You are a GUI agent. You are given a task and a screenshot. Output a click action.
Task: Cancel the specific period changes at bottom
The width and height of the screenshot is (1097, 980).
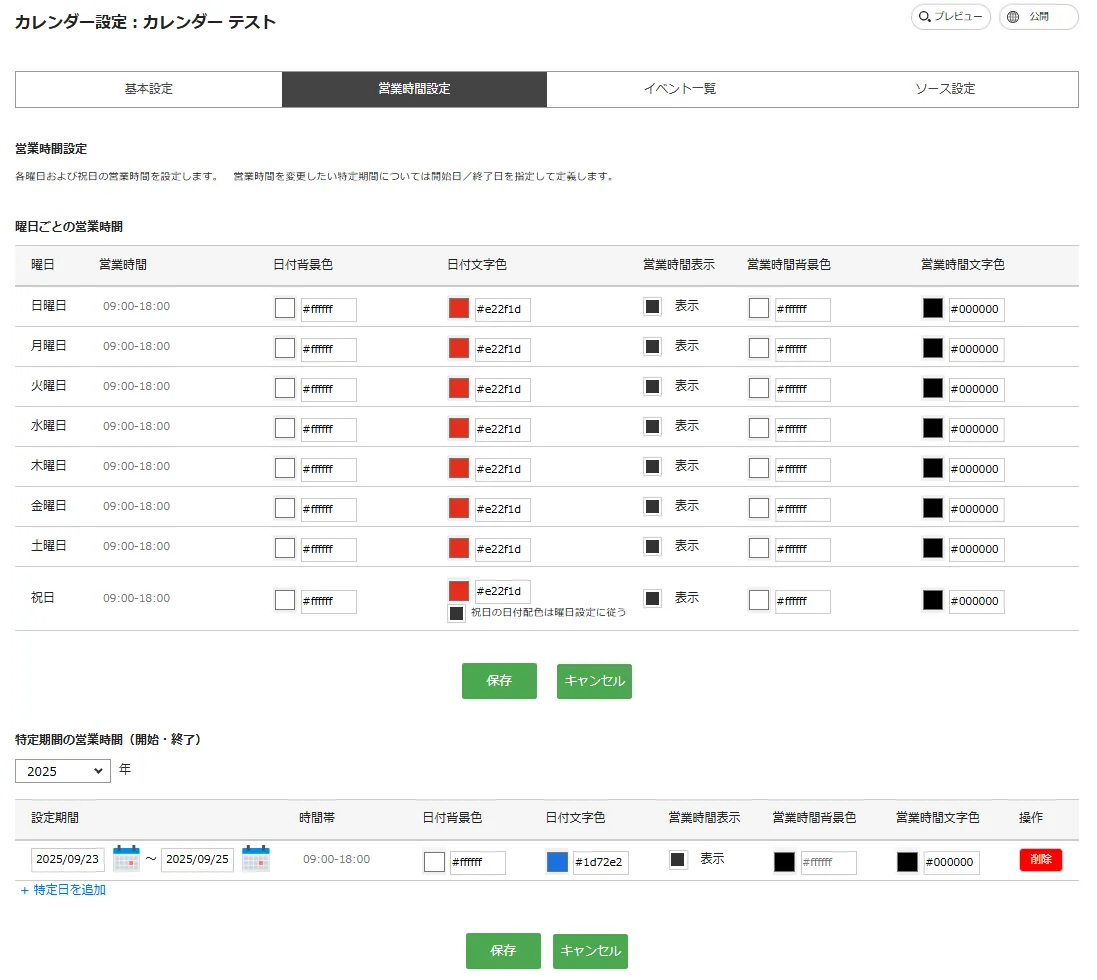590,951
